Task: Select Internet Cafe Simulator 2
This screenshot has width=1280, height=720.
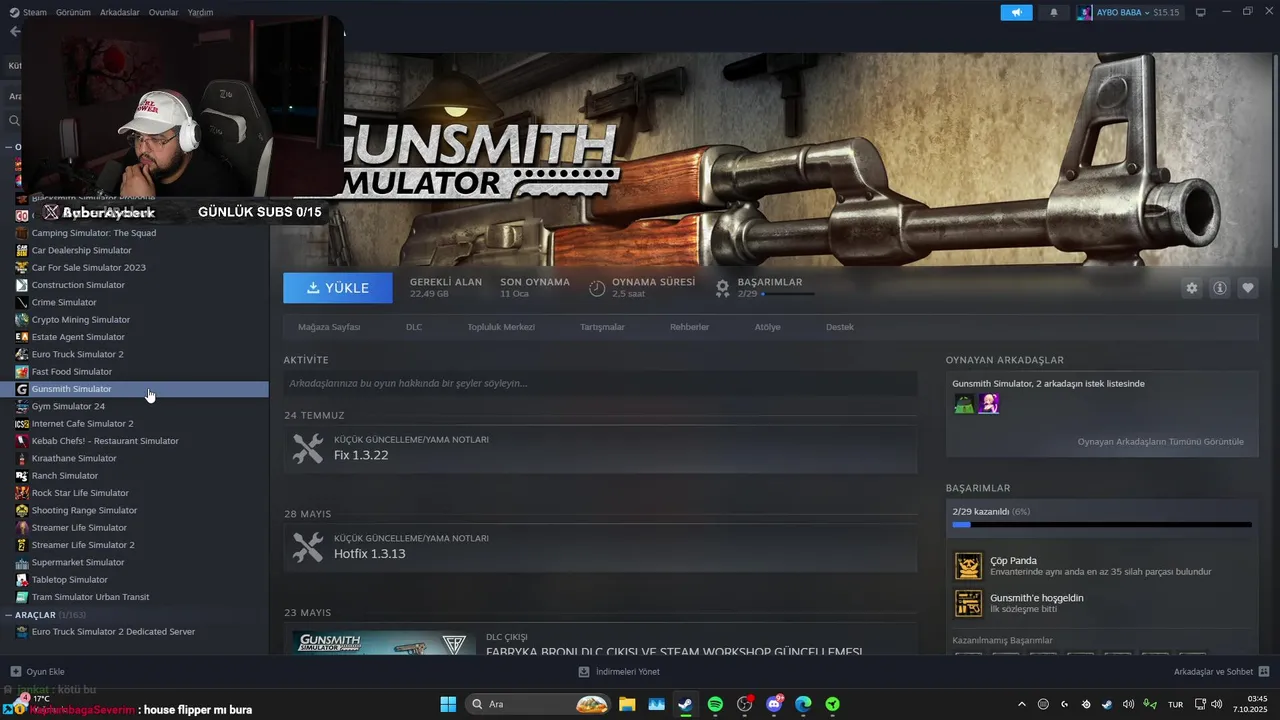Action: pos(82,423)
